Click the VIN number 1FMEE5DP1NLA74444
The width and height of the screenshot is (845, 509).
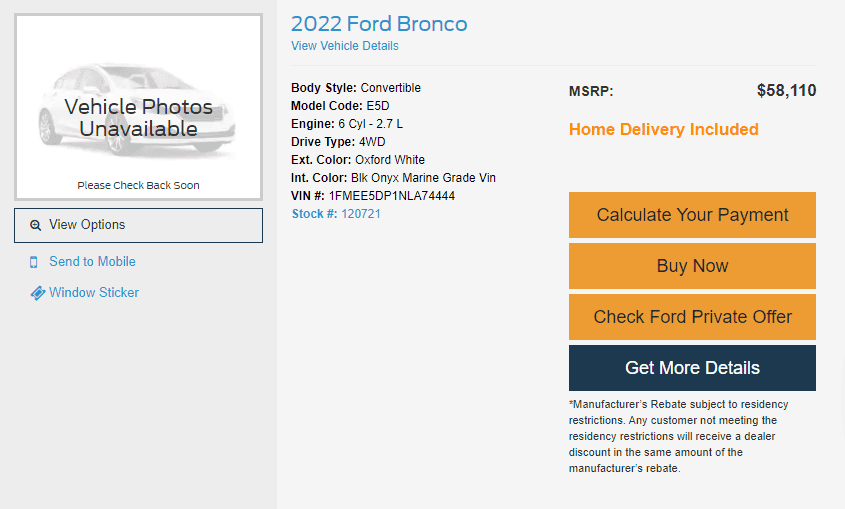[x=392, y=196]
